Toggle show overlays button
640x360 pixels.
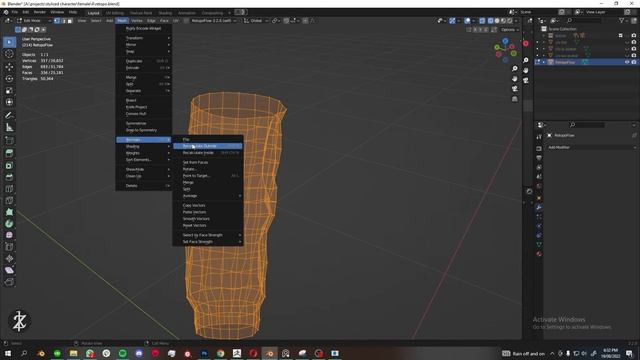467,20
